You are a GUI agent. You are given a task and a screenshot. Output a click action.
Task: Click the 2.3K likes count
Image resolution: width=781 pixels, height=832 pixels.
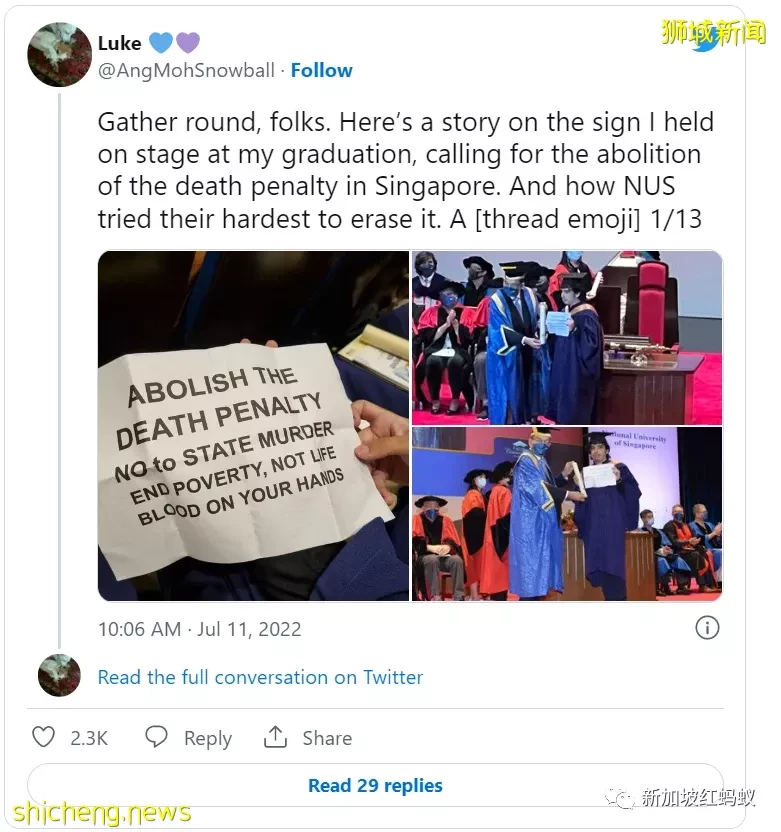click(x=89, y=738)
